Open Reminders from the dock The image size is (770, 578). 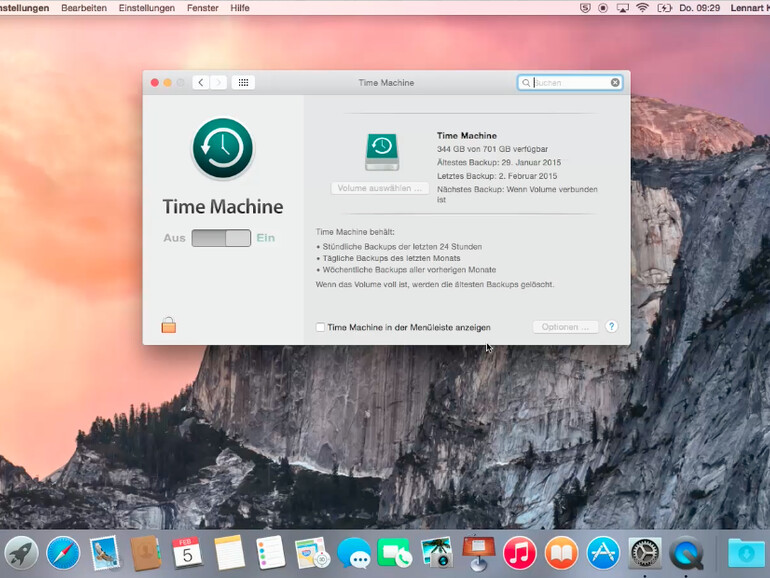point(271,552)
